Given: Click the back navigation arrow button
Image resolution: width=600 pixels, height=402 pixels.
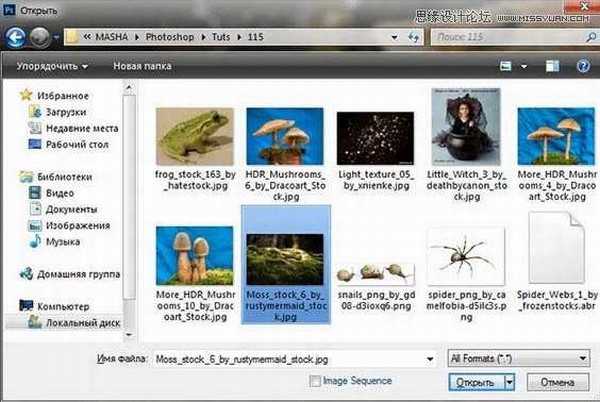Looking at the screenshot, I should tap(14, 38).
